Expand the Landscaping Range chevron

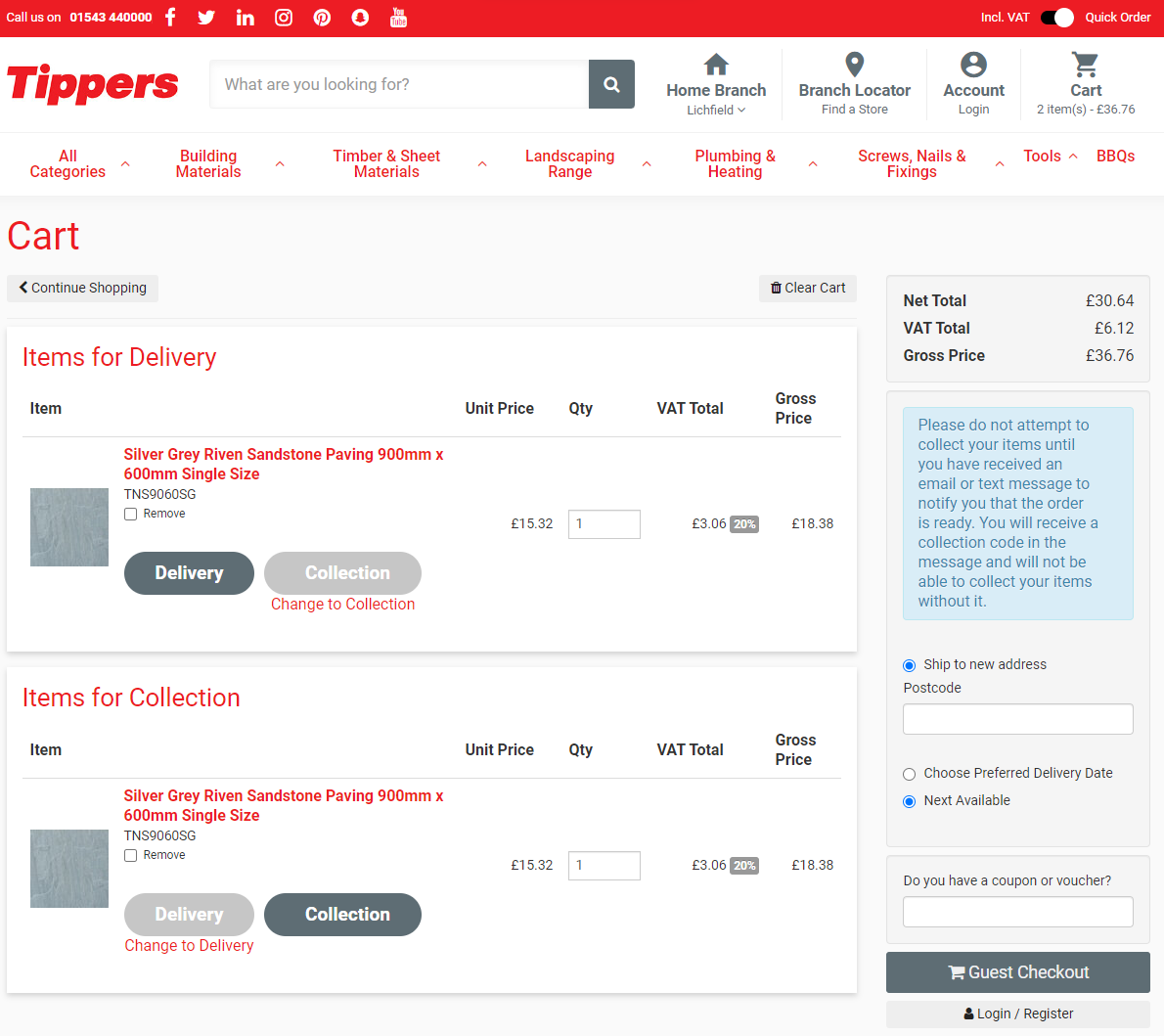pos(647,164)
